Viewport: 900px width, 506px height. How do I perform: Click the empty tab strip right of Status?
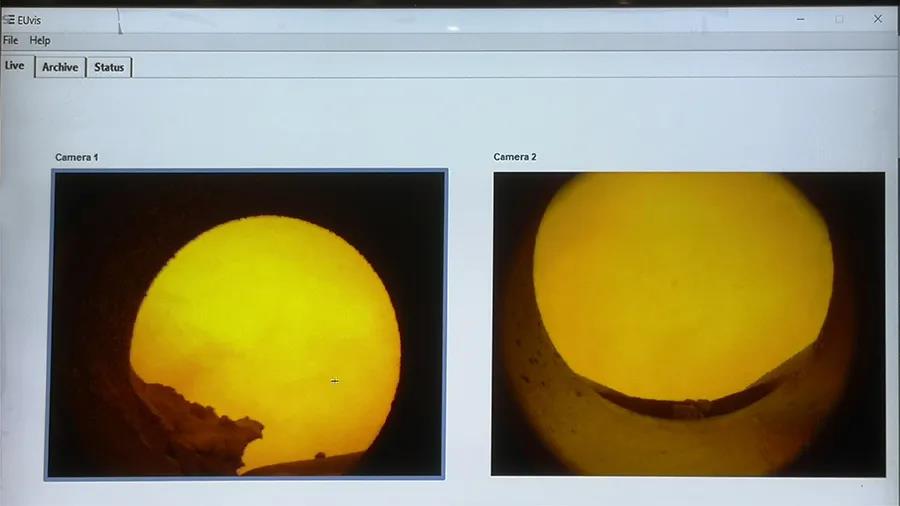(x=500, y=67)
